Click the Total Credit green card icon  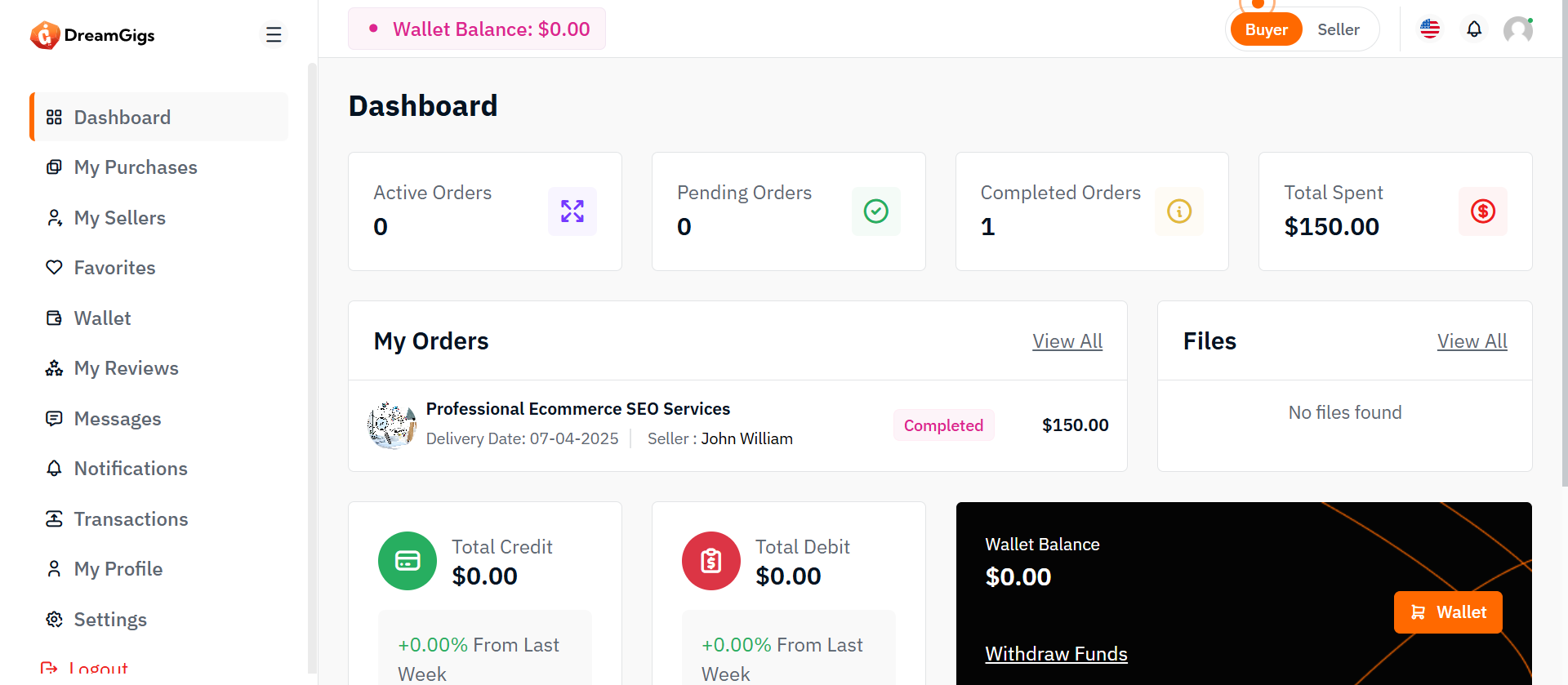pyautogui.click(x=408, y=561)
